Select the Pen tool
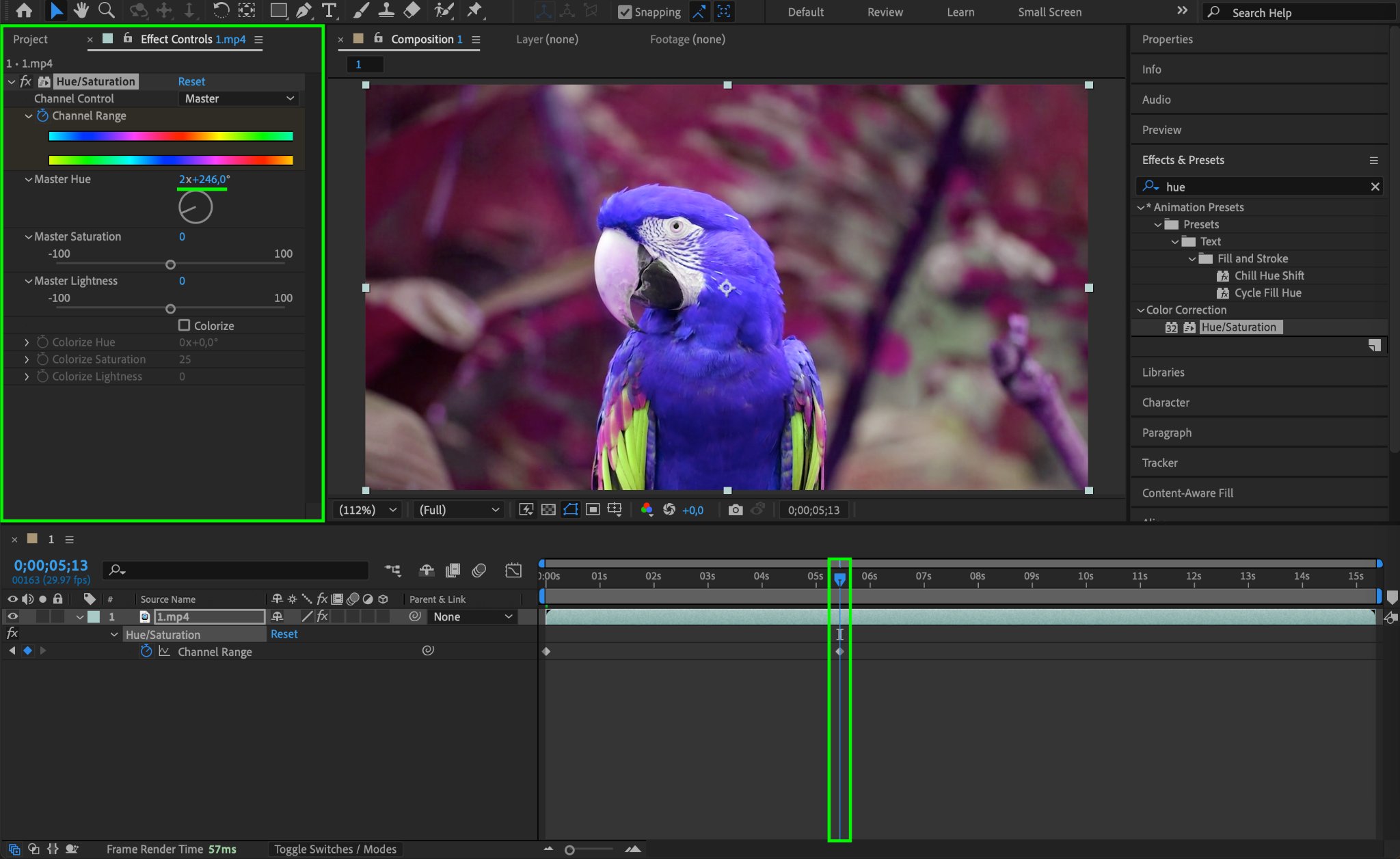 coord(304,10)
